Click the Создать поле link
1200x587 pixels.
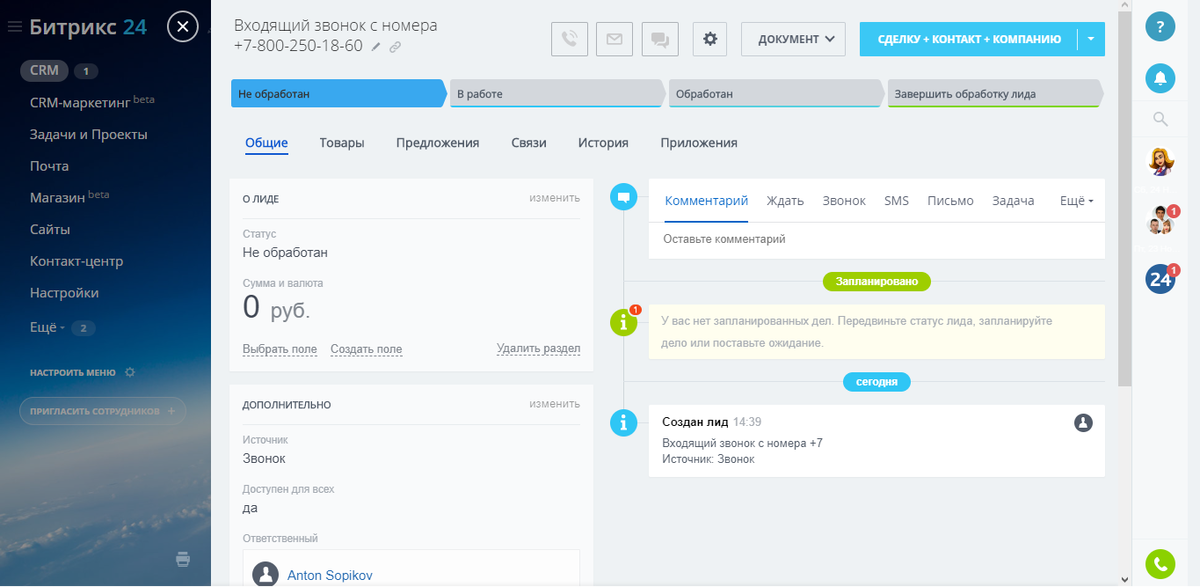[x=367, y=349]
